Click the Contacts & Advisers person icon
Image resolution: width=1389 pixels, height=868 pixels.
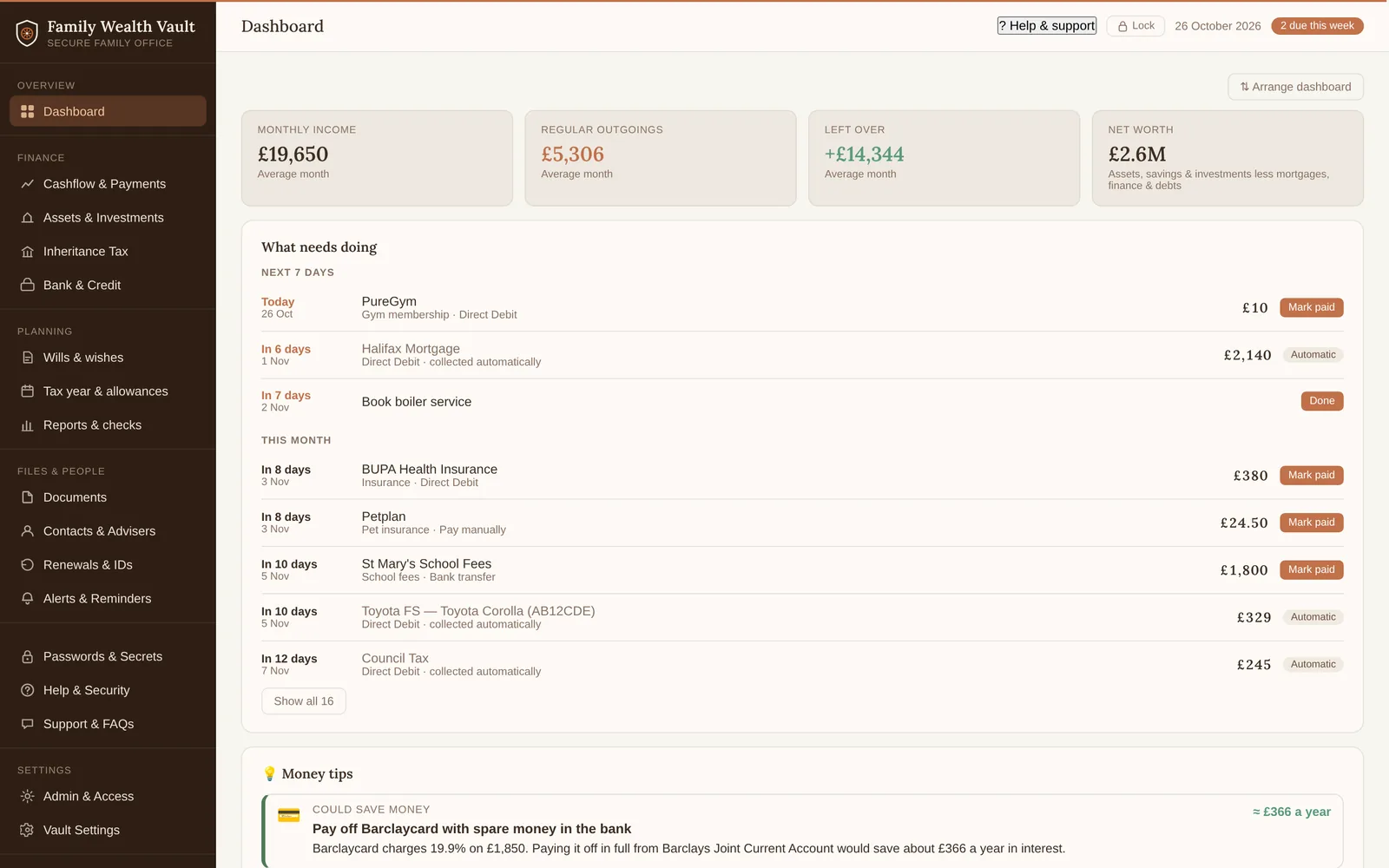pyautogui.click(x=27, y=531)
